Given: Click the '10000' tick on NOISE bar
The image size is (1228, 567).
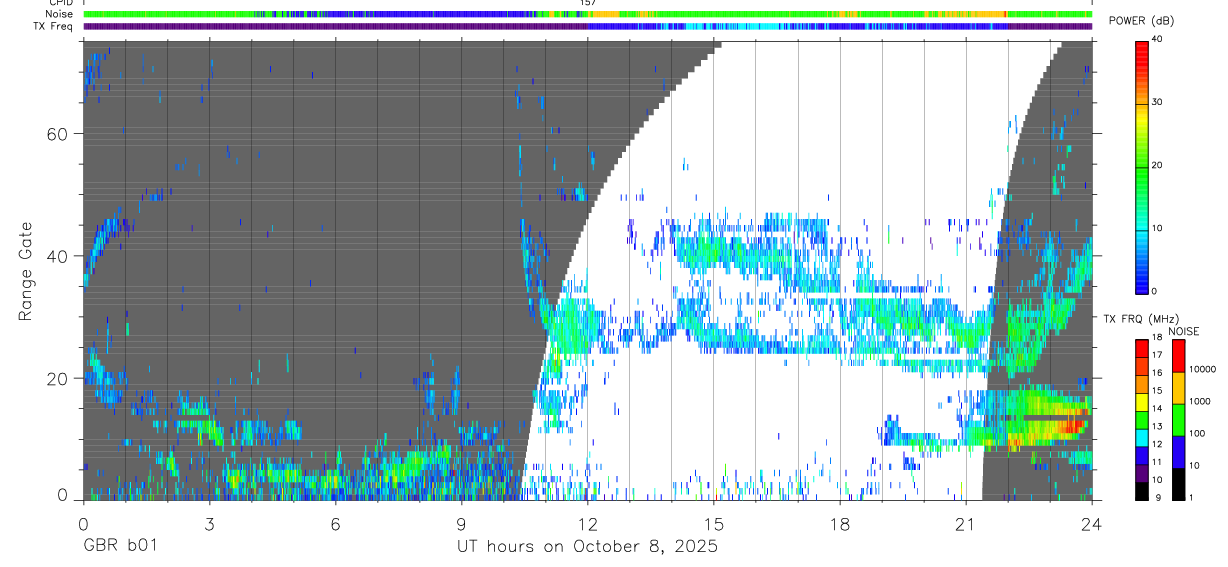Looking at the screenshot, I should [1203, 369].
